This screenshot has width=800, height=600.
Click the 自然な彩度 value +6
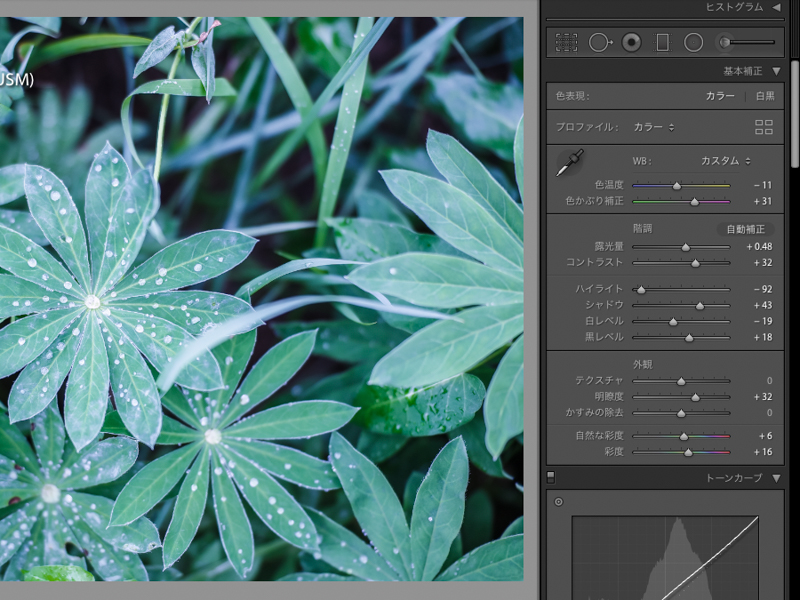click(765, 436)
